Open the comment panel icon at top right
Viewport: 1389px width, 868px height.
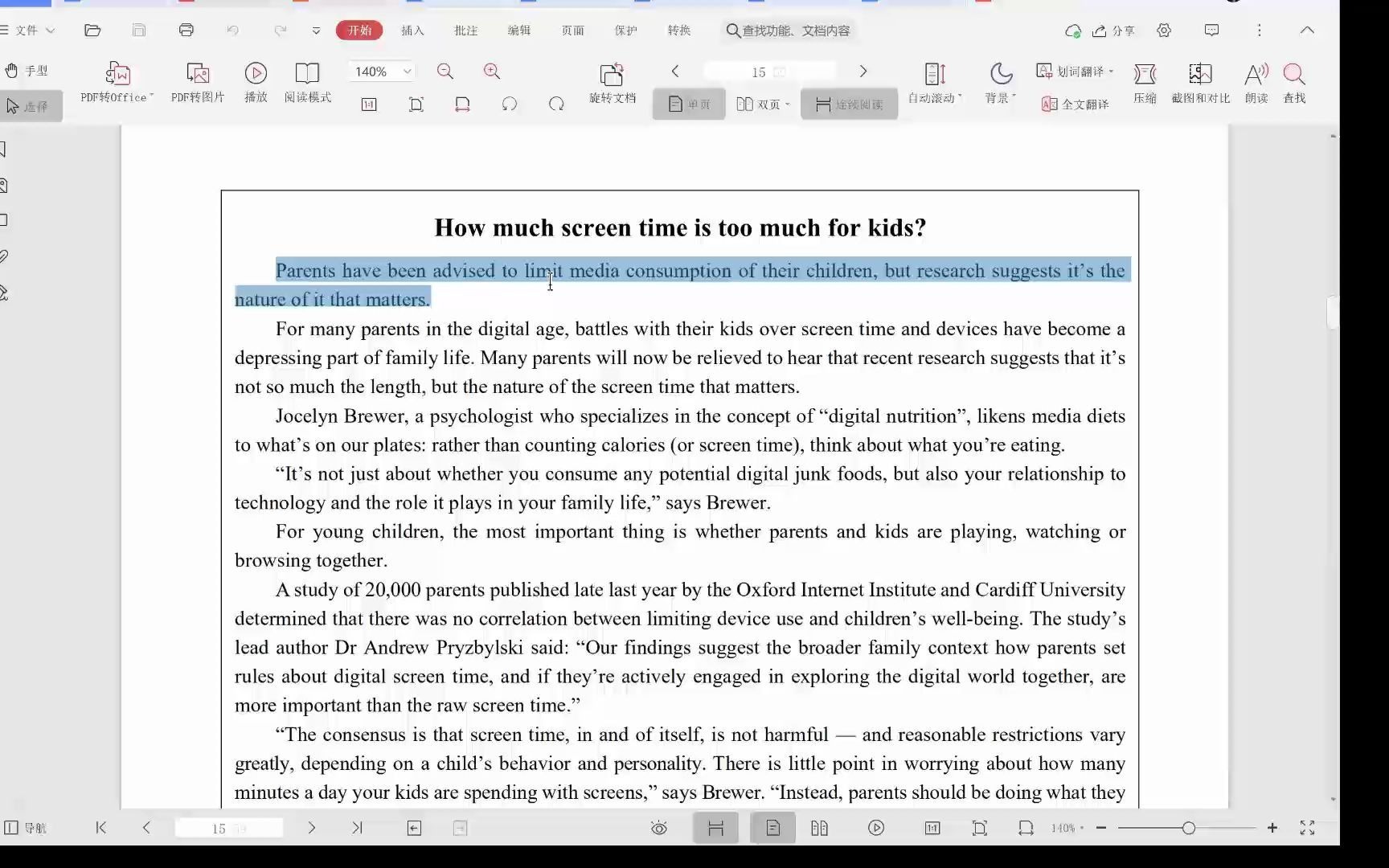(1212, 31)
